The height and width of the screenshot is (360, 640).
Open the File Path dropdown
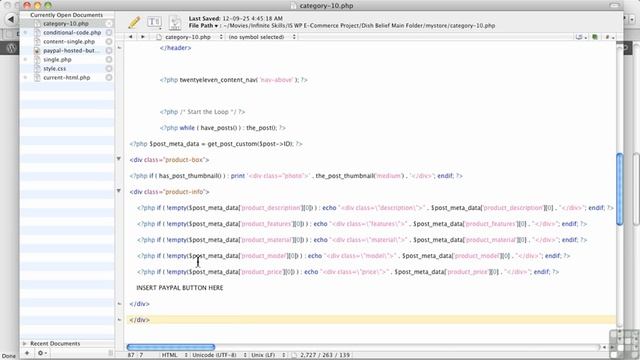tap(203, 25)
